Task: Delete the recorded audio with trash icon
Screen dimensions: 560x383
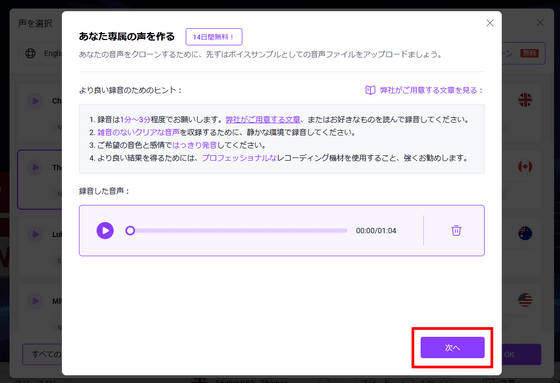Action: click(x=456, y=230)
